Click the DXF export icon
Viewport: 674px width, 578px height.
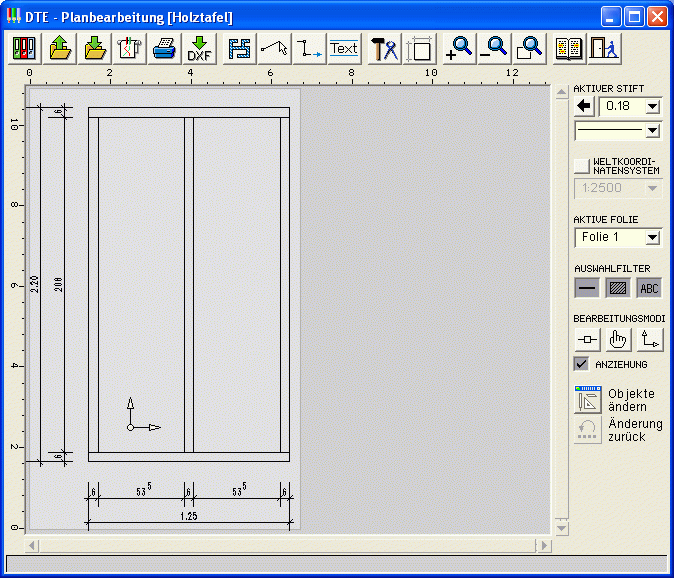(x=199, y=48)
